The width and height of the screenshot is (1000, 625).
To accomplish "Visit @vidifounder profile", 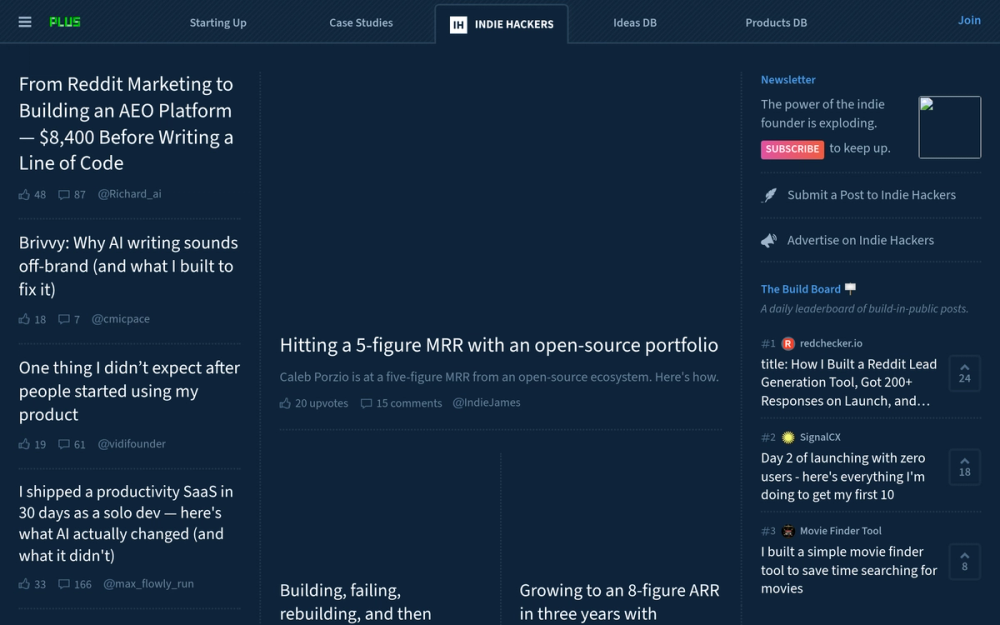I will pos(131,444).
